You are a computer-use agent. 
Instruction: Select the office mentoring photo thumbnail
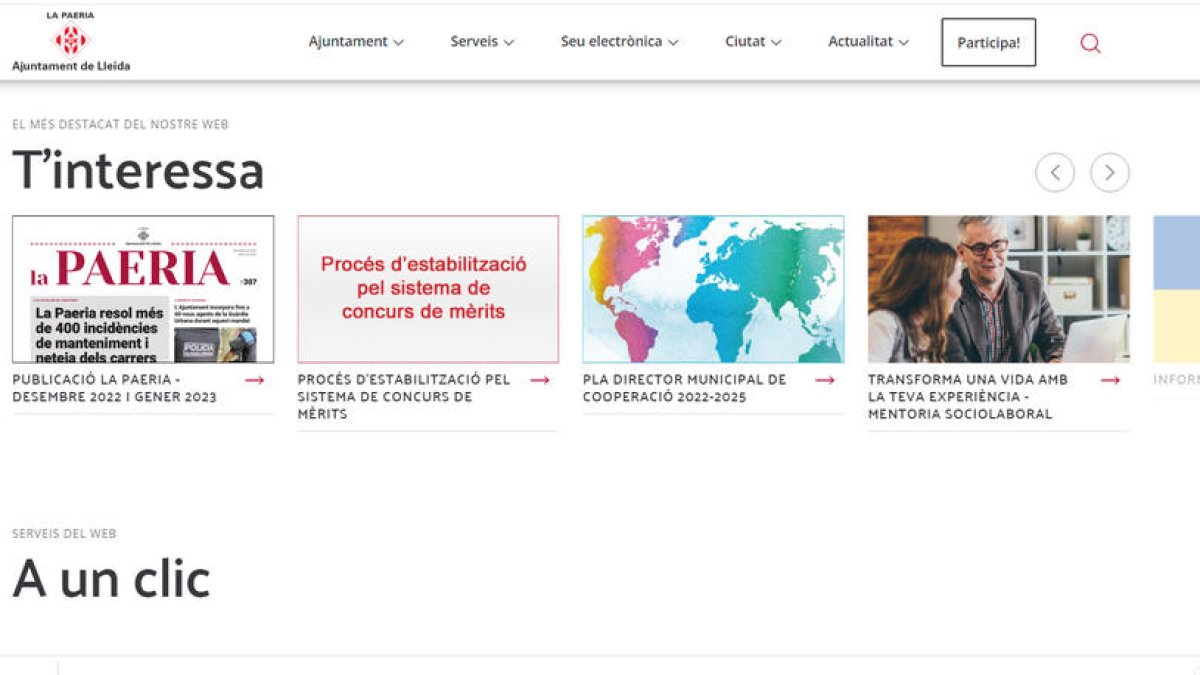click(x=999, y=289)
